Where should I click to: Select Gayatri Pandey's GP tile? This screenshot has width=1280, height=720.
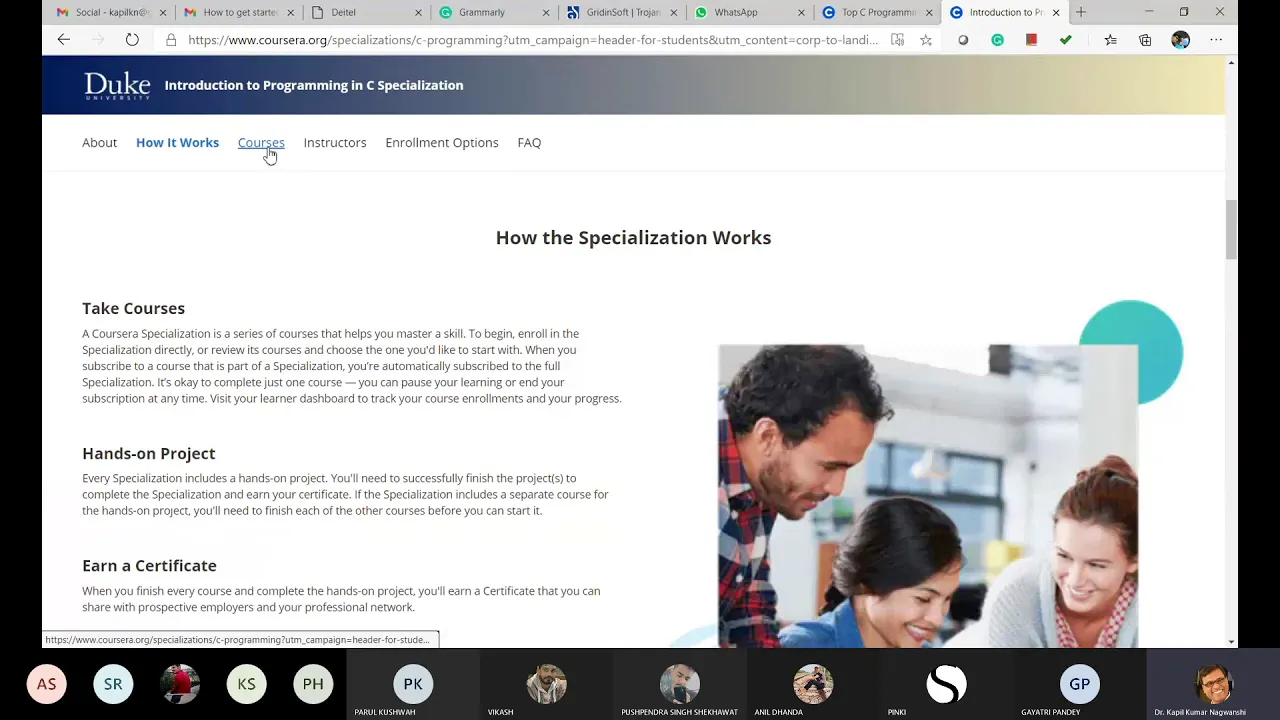(x=1079, y=684)
